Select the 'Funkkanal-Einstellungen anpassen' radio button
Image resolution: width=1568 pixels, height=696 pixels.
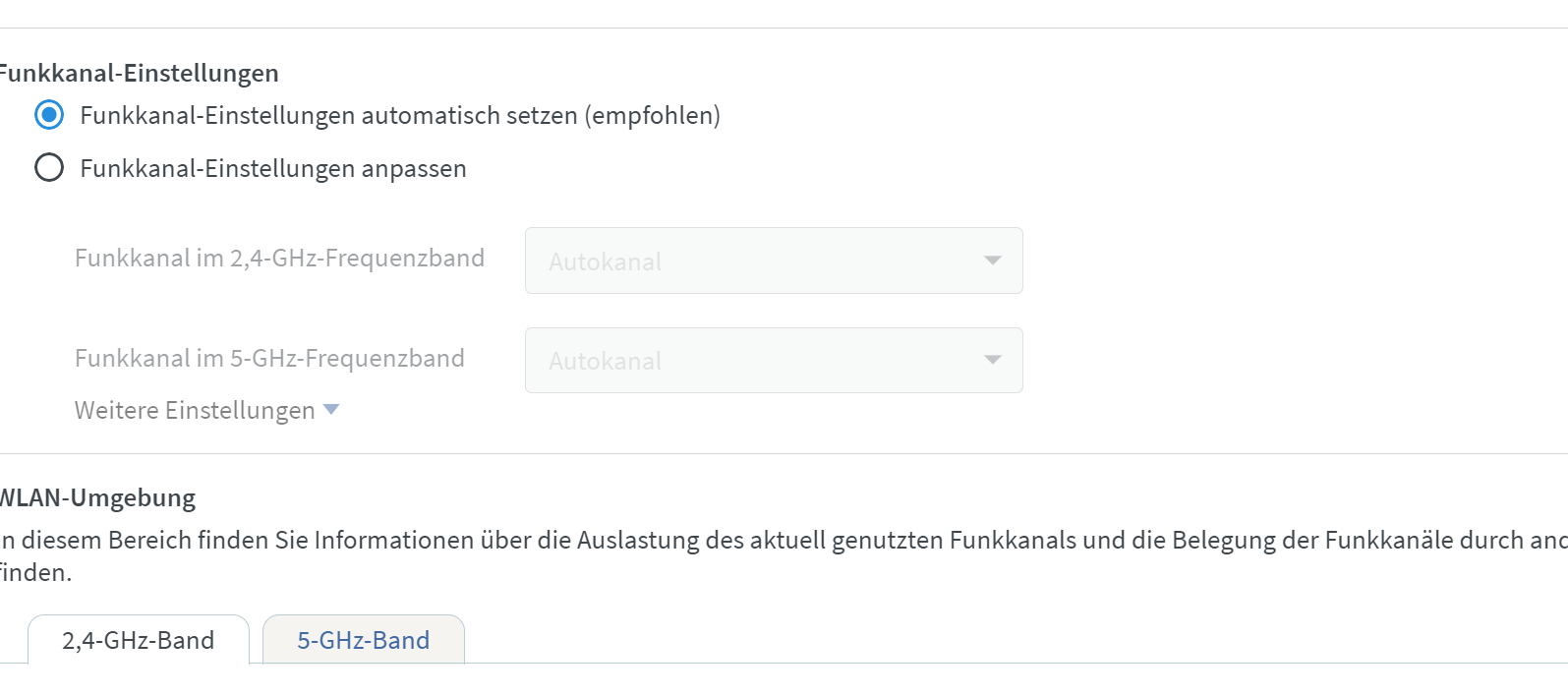[49, 168]
